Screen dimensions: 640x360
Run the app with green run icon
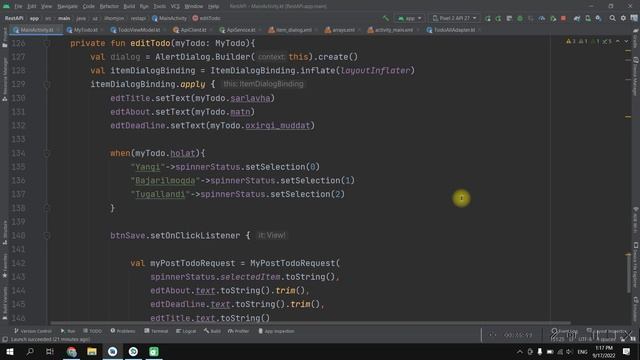[x=487, y=18]
